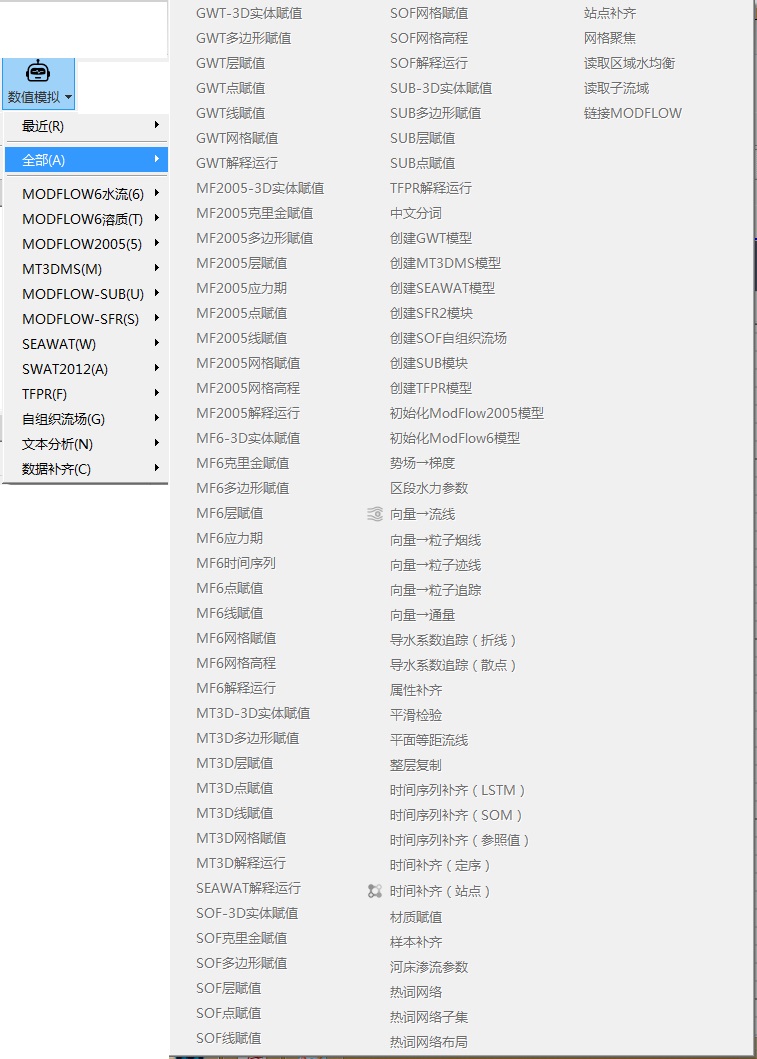Select SOF线赋值
This screenshot has height=1059, width=757.
pyautogui.click(x=228, y=1037)
